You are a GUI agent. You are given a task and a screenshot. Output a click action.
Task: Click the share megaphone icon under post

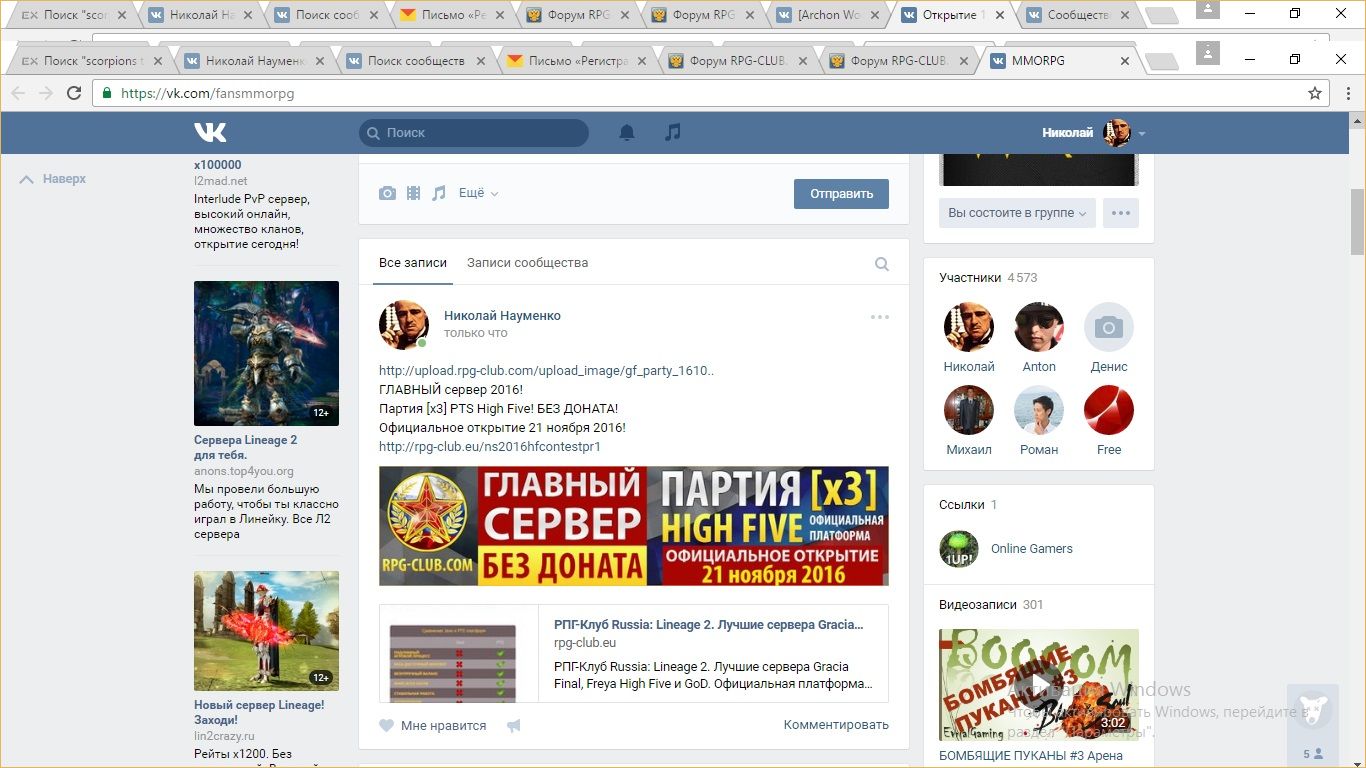(514, 726)
